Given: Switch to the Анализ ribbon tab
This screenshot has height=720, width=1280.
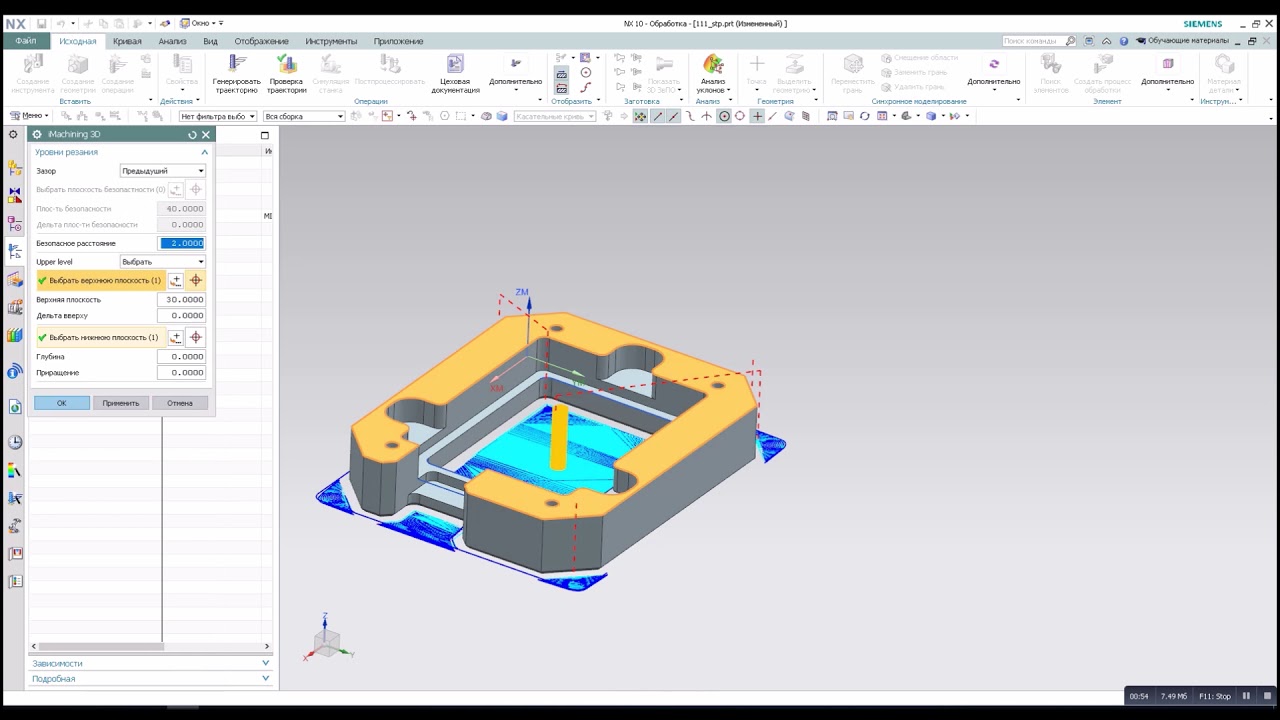Looking at the screenshot, I should pyautogui.click(x=172, y=41).
